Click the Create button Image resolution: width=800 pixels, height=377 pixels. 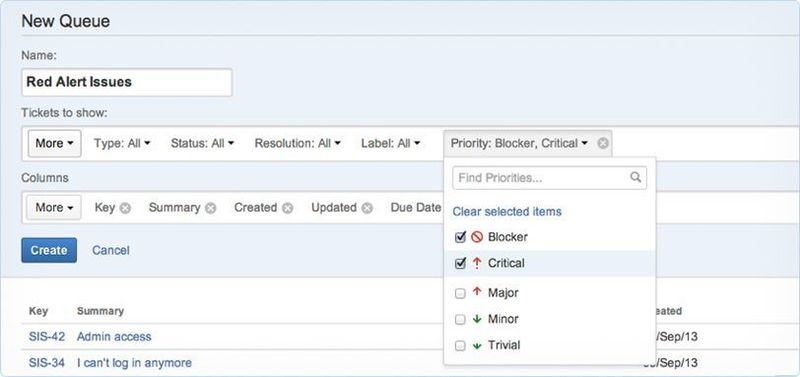tap(49, 250)
